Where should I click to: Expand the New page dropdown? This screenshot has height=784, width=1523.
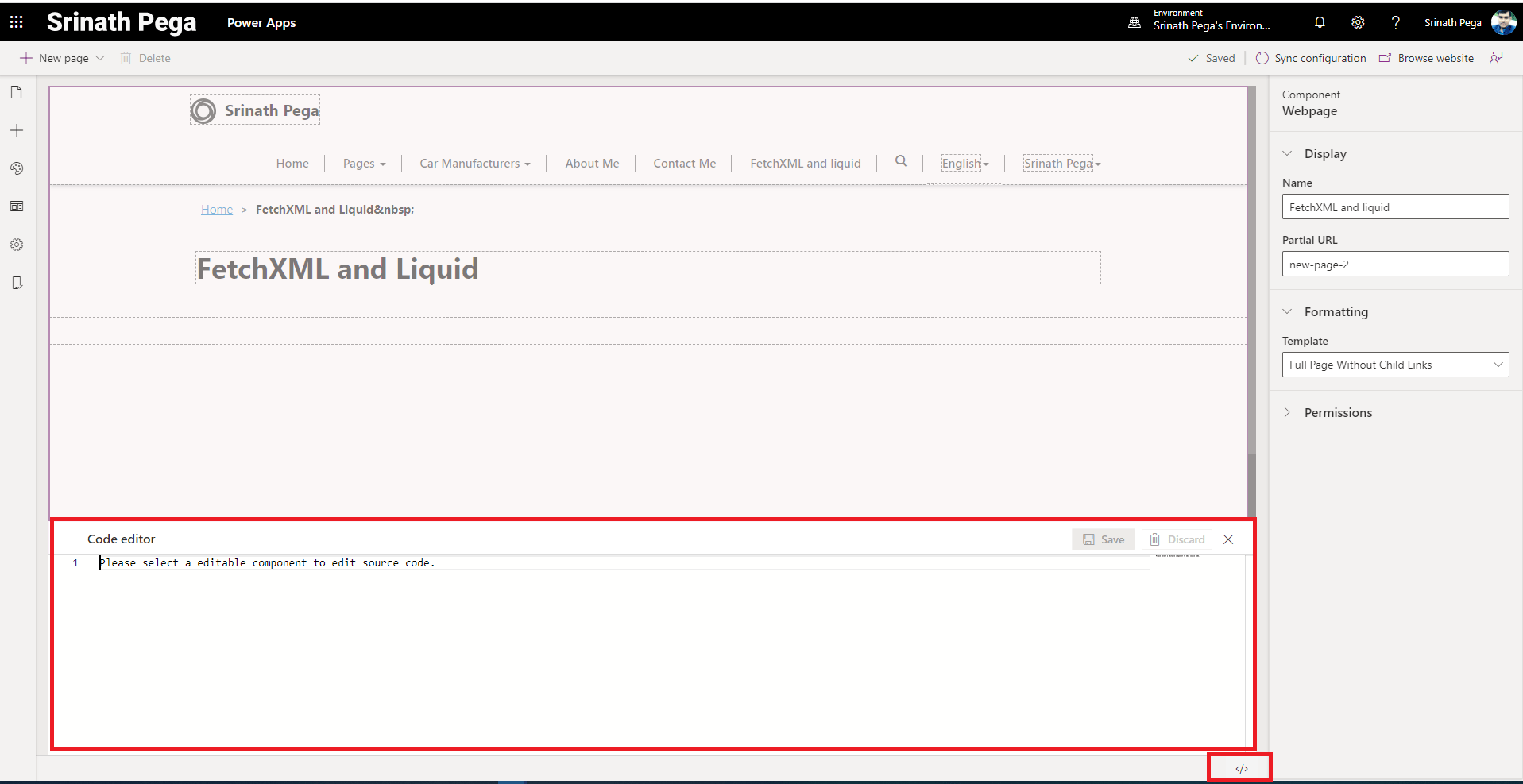(100, 57)
